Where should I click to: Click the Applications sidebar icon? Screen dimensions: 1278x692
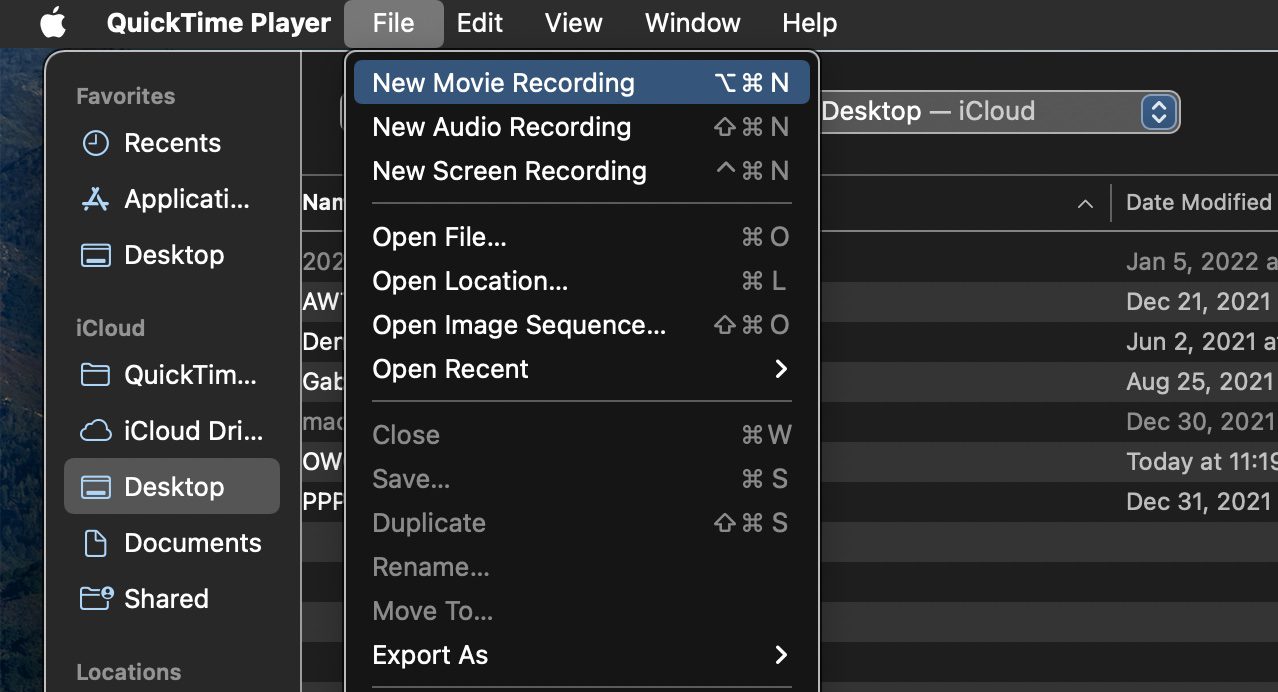coord(95,199)
